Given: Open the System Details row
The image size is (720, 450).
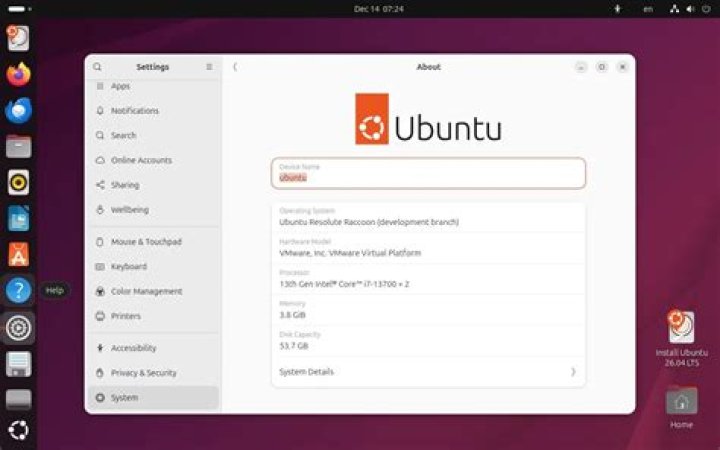Looking at the screenshot, I should click(x=428, y=372).
